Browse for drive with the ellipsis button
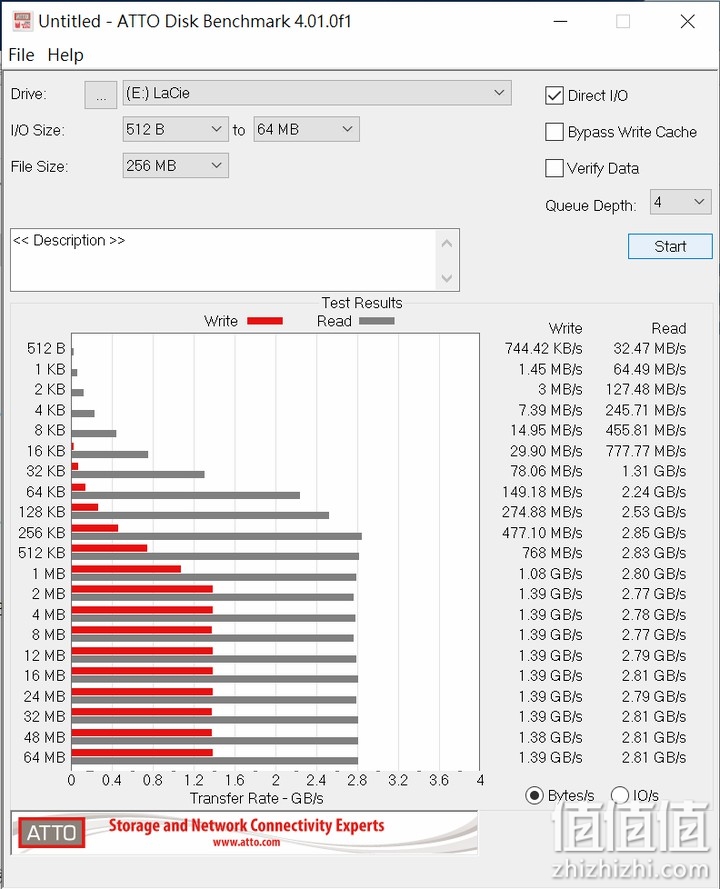 (101, 95)
